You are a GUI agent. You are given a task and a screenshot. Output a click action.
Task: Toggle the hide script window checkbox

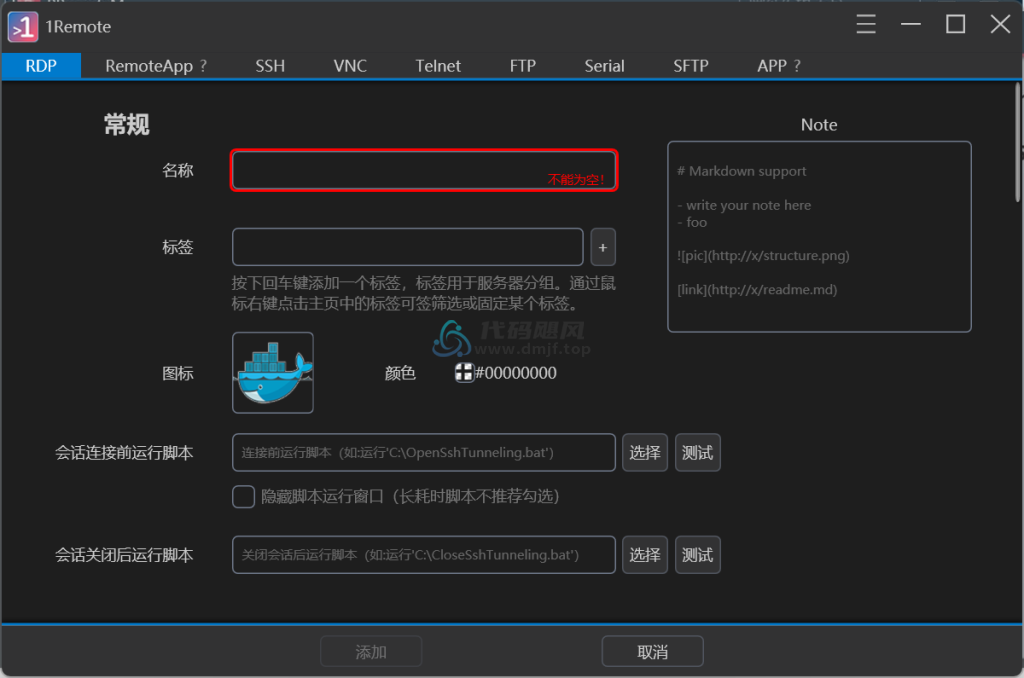(244, 496)
